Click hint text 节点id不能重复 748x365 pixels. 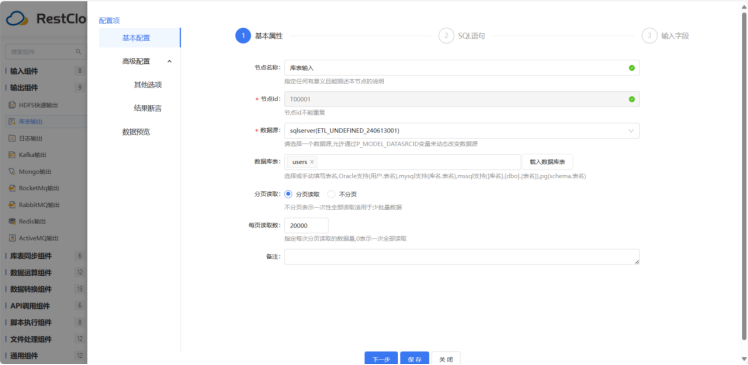click(x=305, y=113)
